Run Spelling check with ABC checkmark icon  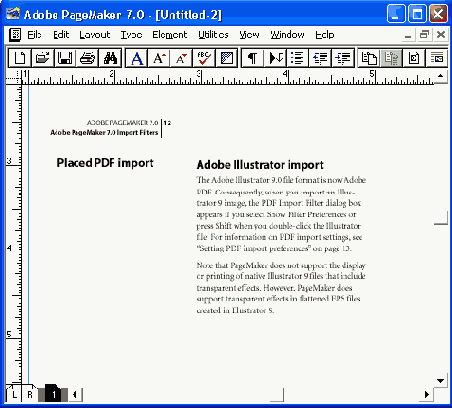click(204, 58)
